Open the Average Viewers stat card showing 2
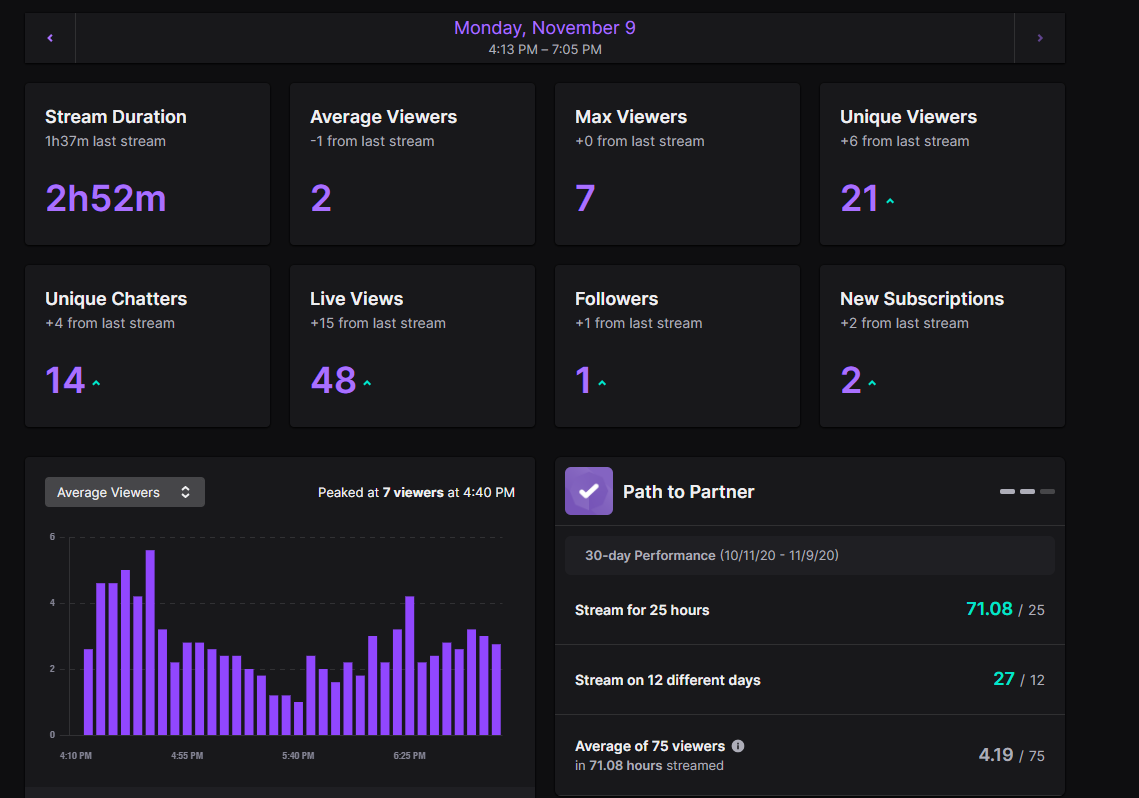 (413, 164)
